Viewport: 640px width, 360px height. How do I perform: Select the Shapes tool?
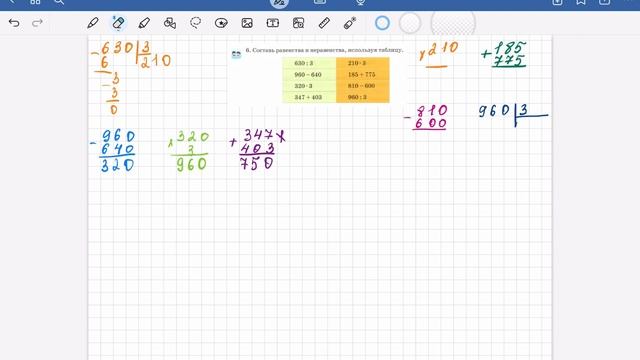[x=170, y=23]
